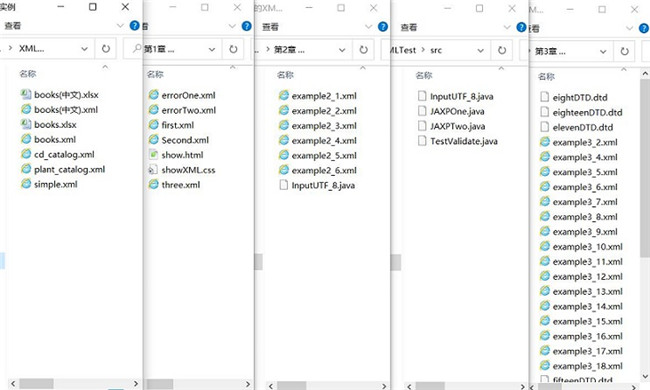Screen dimensions: 650x390
Task: Click the MLTest breadcrumb in the src window
Action: click(x=403, y=50)
